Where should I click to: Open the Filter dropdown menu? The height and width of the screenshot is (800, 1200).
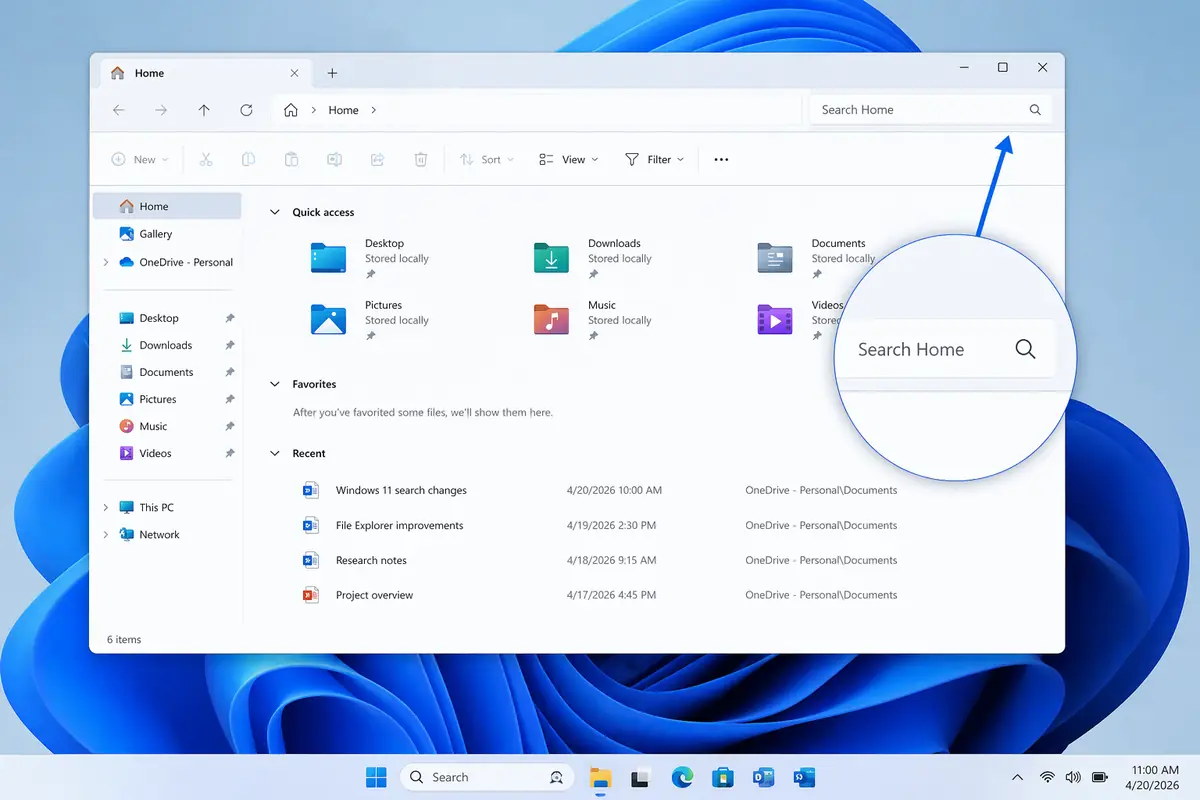[654, 160]
